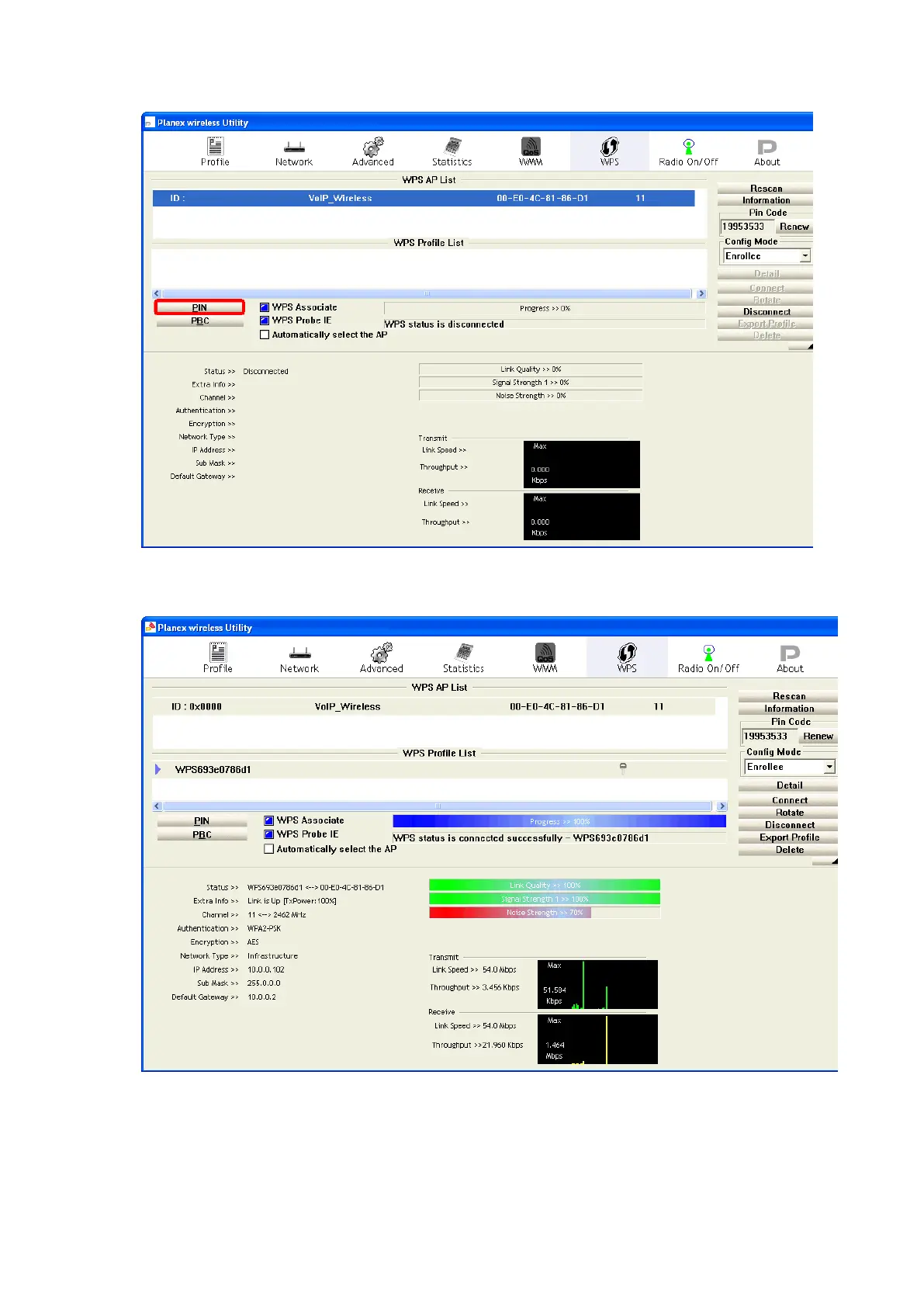Open WMM QoS icon in lower window
This screenshot has width=924, height=1307.
click(x=545, y=652)
